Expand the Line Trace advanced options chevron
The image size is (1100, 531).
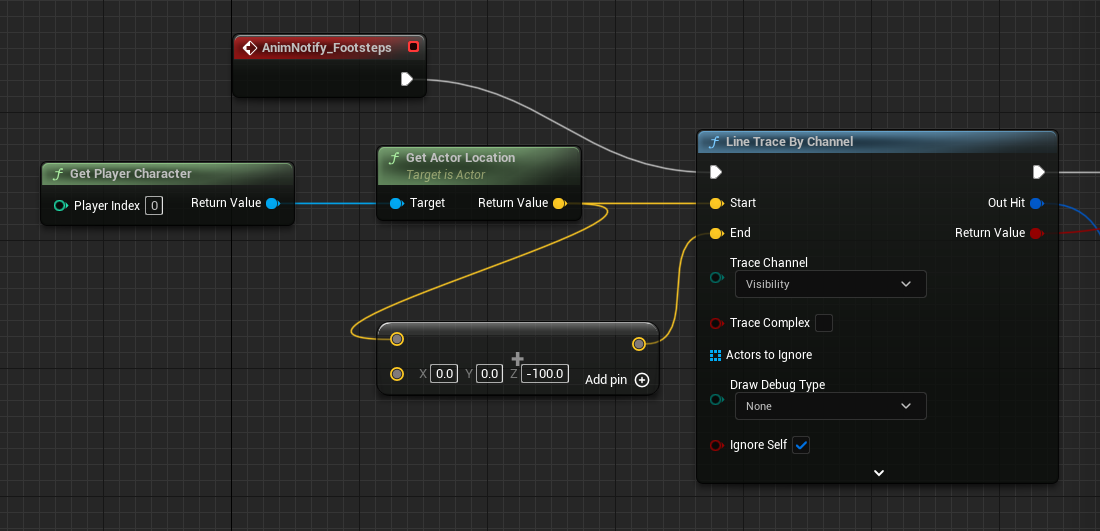click(x=878, y=473)
